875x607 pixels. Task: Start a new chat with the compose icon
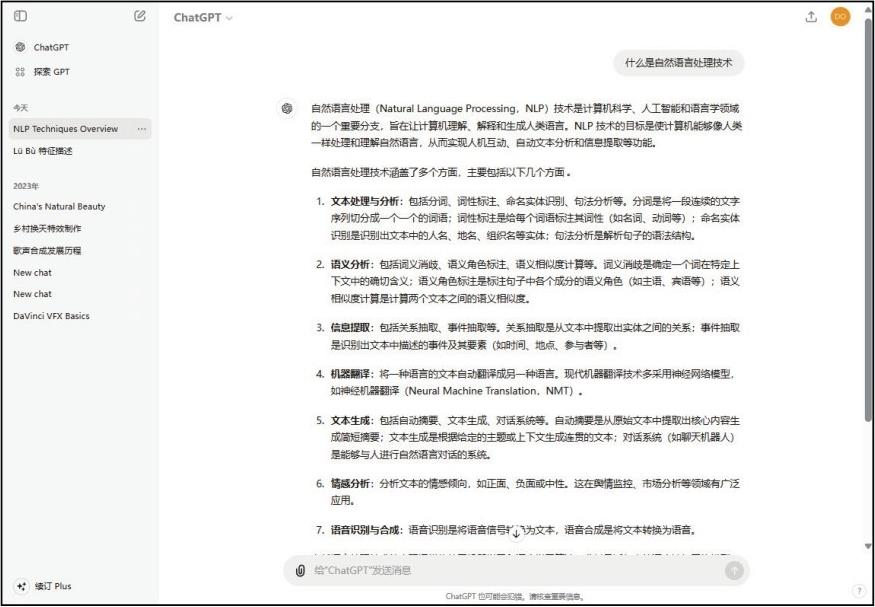pos(140,17)
